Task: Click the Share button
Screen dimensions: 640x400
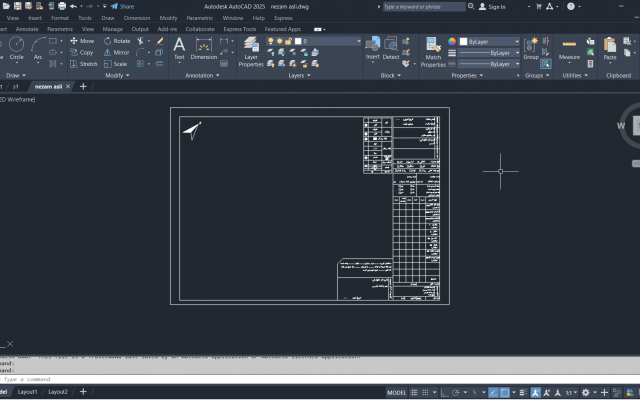Action: pos(122,7)
